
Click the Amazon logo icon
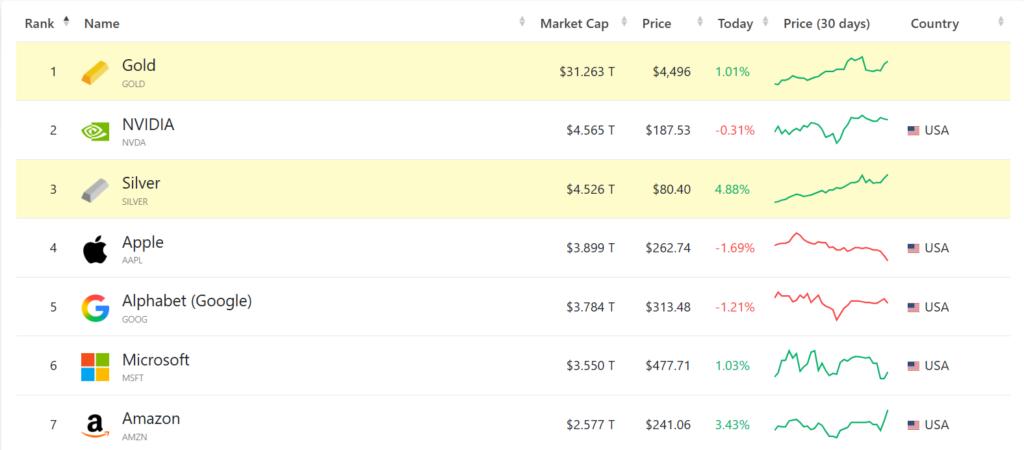point(95,426)
